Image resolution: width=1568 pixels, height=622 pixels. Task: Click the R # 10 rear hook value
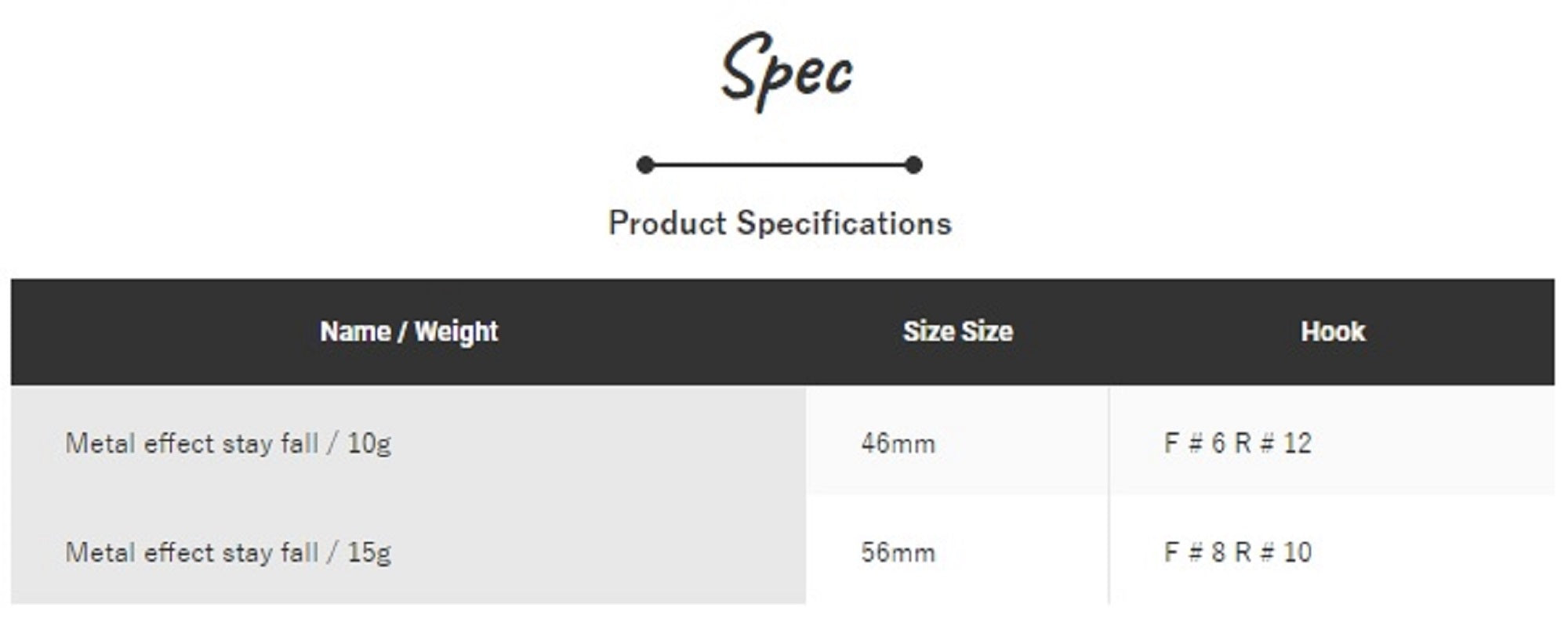tap(1273, 552)
